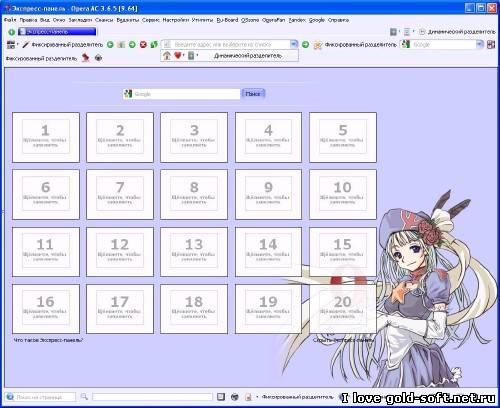Expand the address bar dropdown arrow

point(294,44)
